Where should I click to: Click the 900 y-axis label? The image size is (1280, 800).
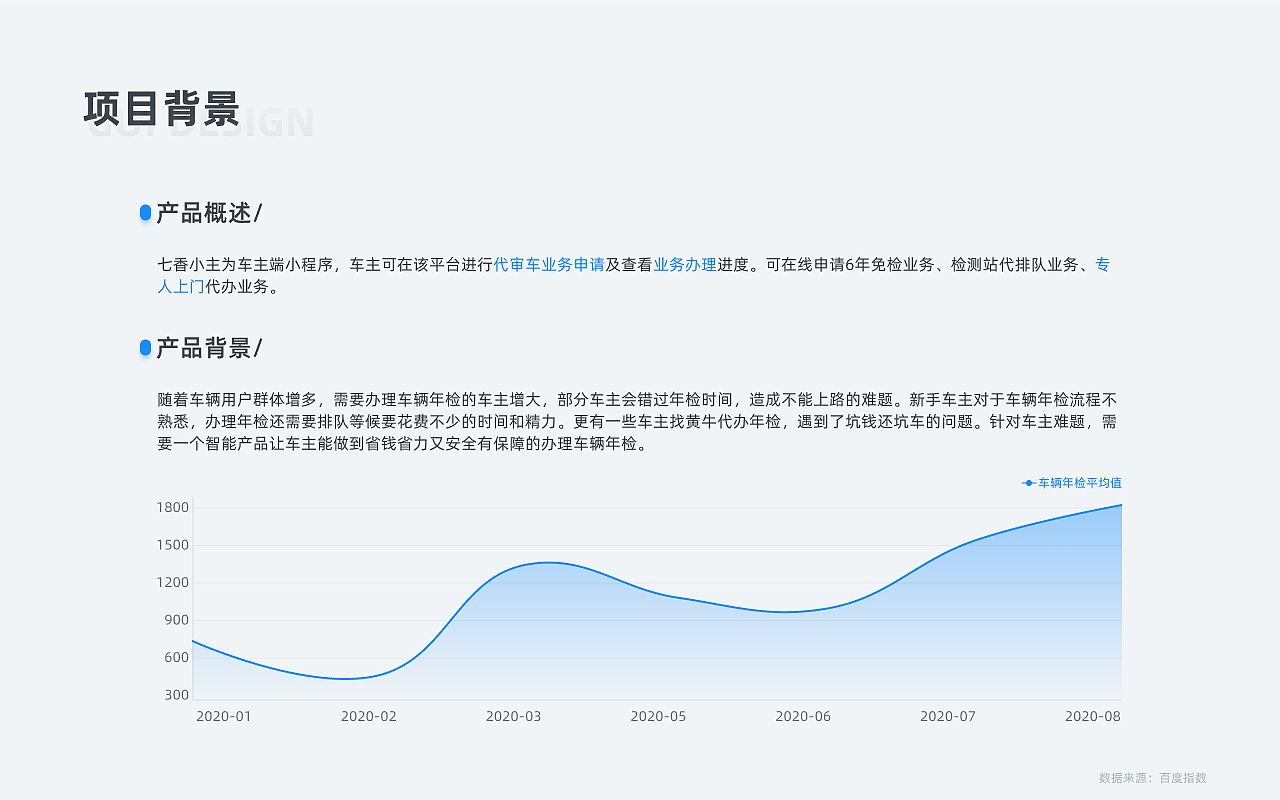(x=177, y=620)
